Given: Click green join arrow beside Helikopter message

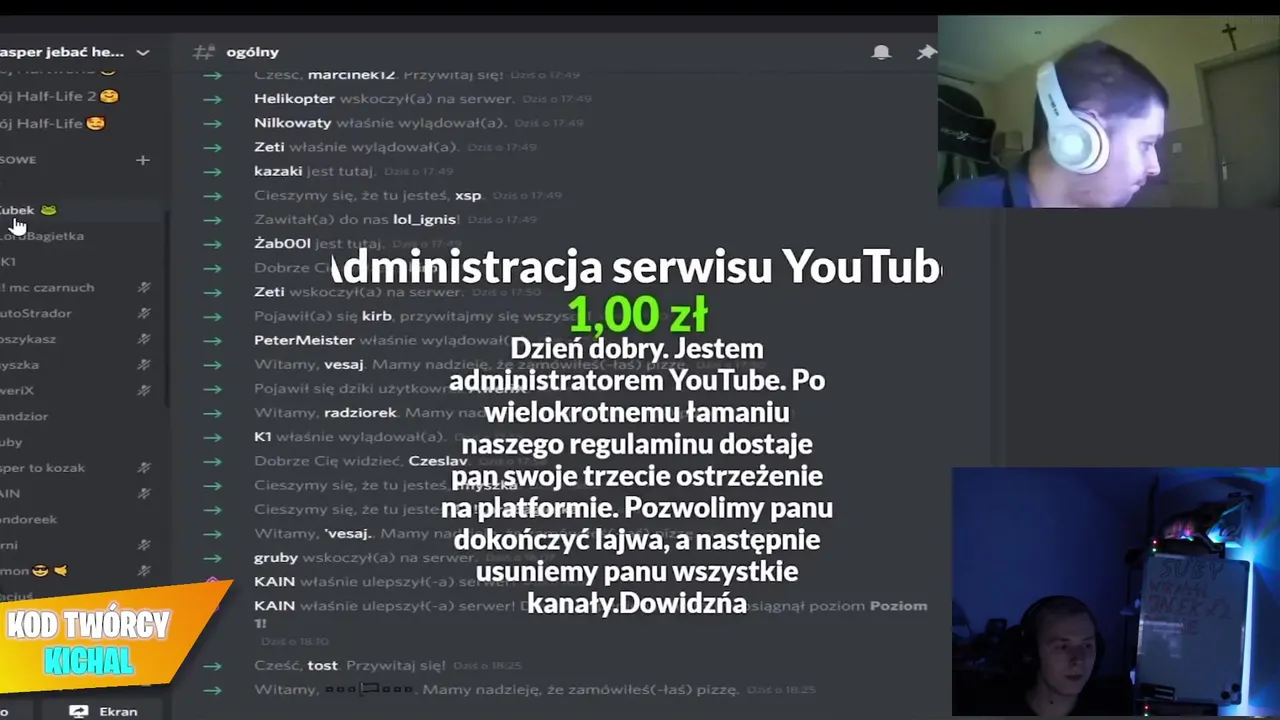Looking at the screenshot, I should (211, 99).
